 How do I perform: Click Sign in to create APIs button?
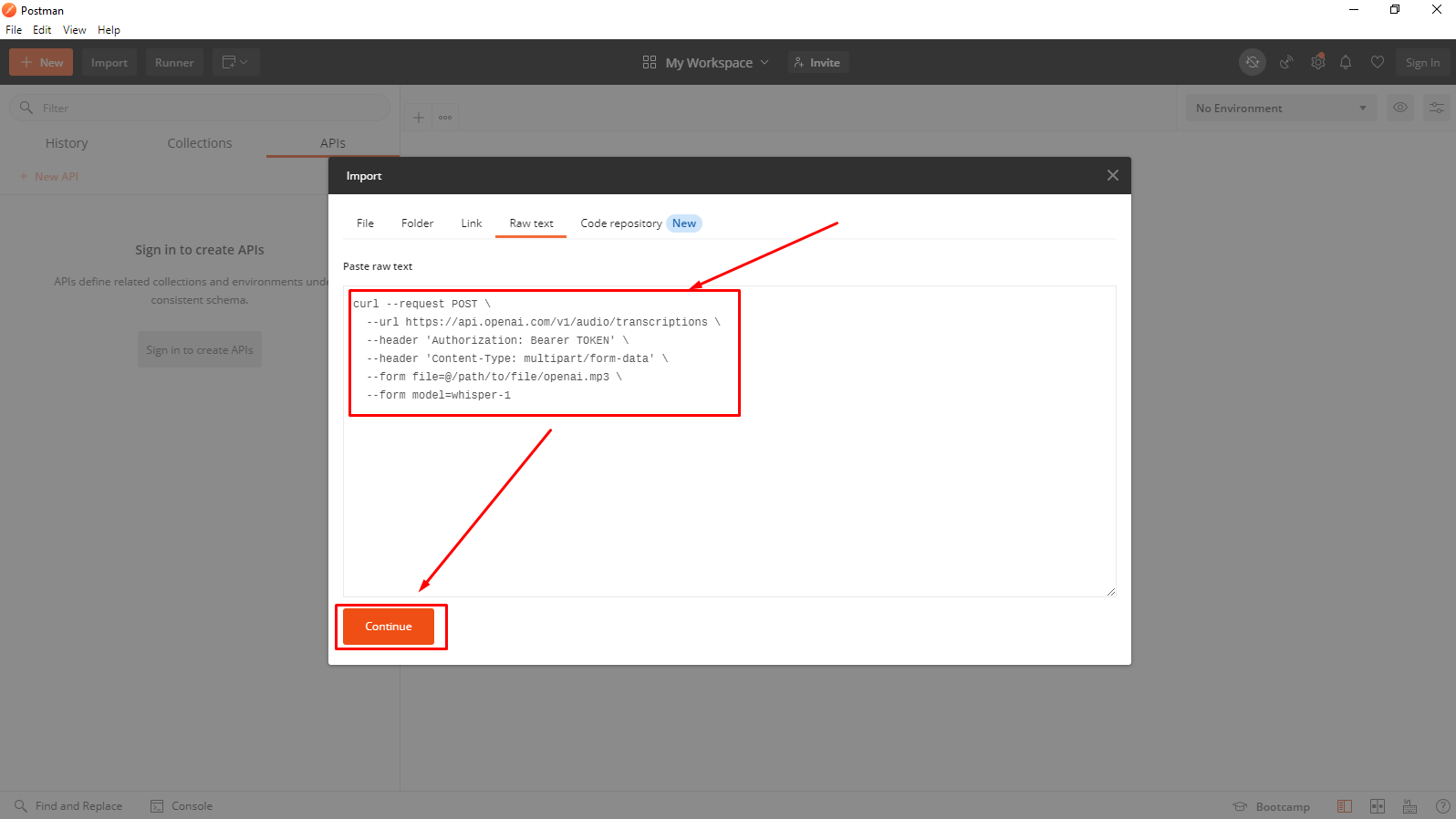(200, 349)
